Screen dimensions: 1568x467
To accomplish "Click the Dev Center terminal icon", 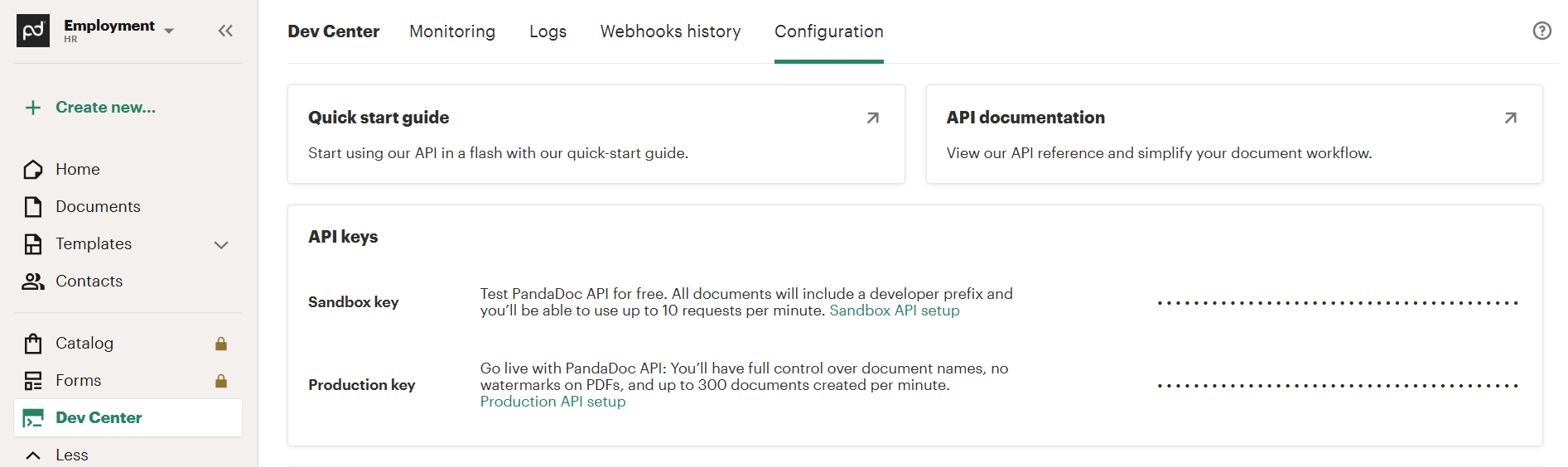I will [x=33, y=418].
